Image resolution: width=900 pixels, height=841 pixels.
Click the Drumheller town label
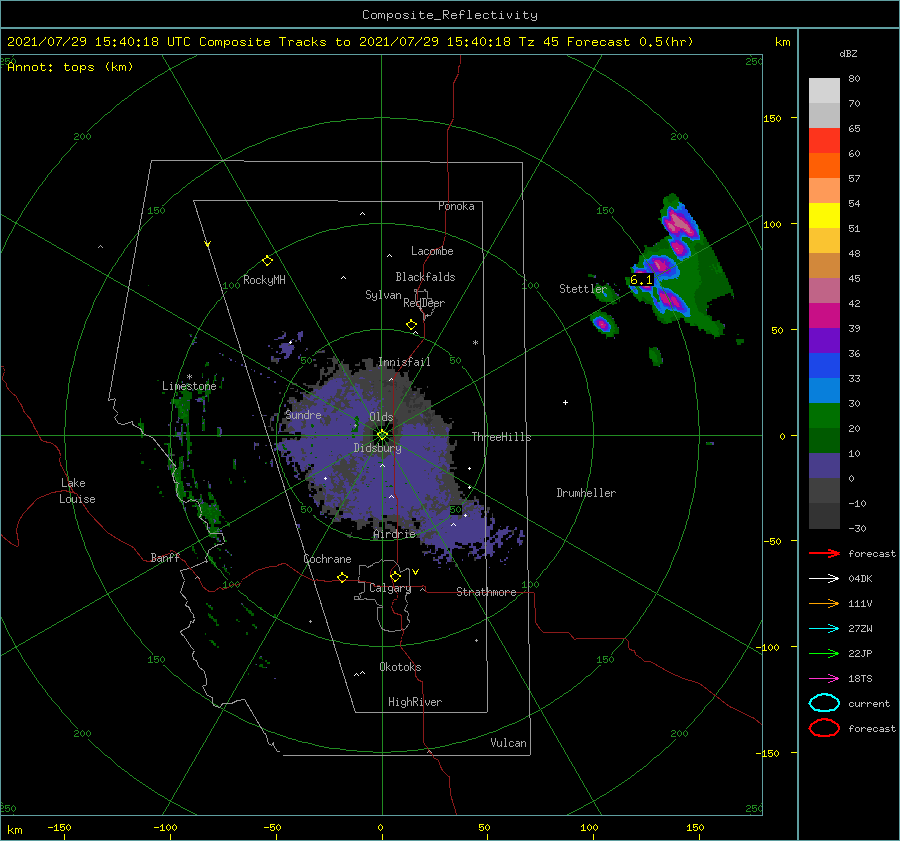pos(586,493)
